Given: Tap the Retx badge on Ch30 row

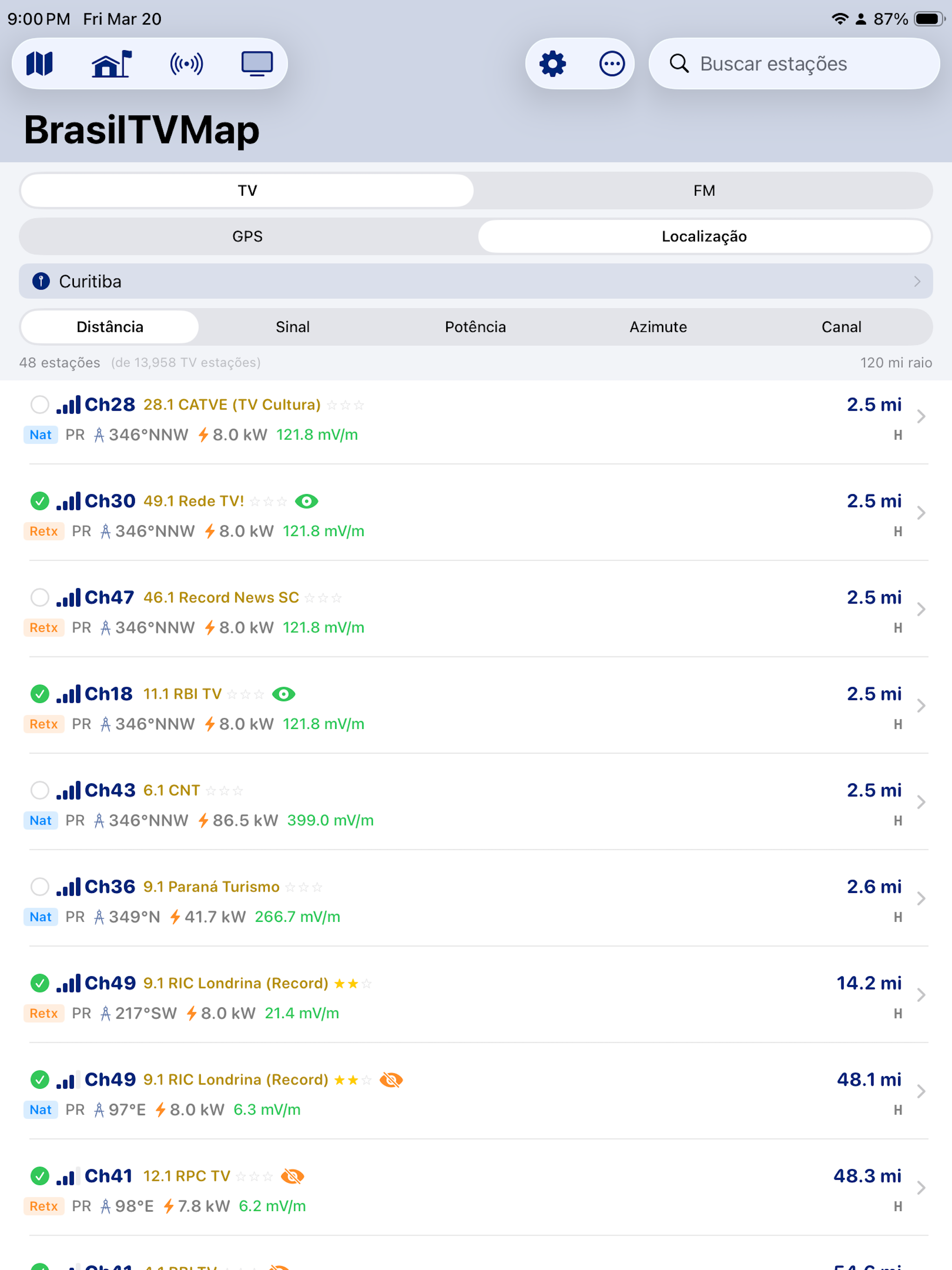Looking at the screenshot, I should coord(44,532).
